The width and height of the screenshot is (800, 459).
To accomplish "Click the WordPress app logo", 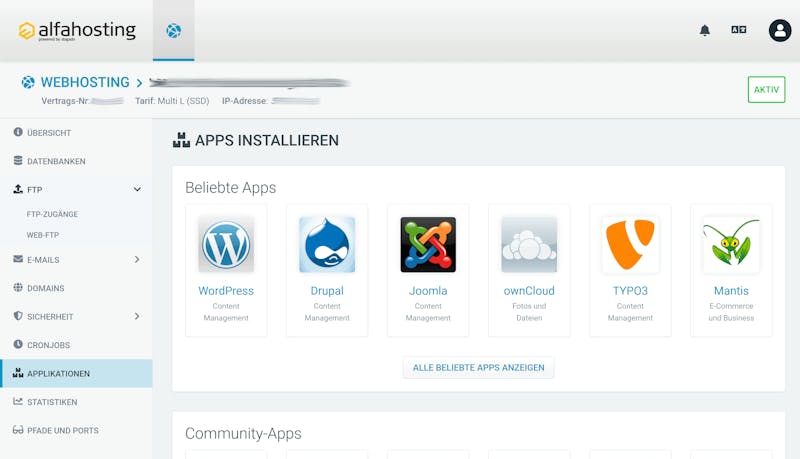I will point(226,245).
